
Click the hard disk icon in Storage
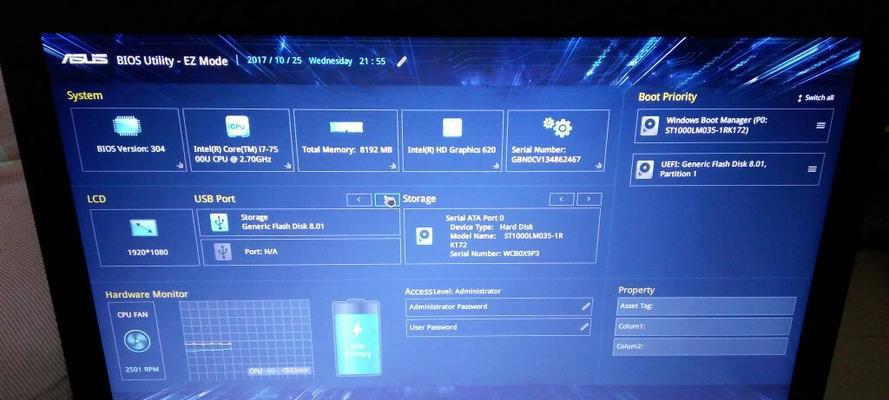tap(424, 236)
